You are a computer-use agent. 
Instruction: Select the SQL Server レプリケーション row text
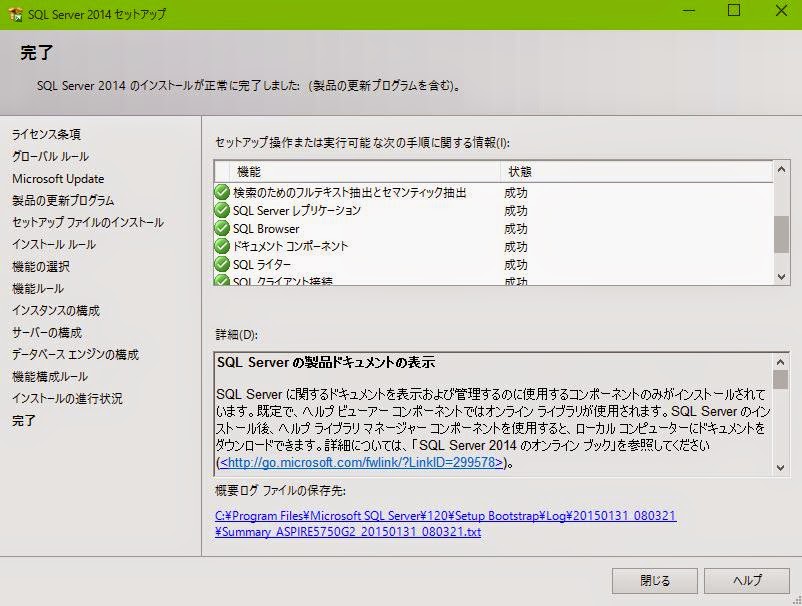point(297,210)
